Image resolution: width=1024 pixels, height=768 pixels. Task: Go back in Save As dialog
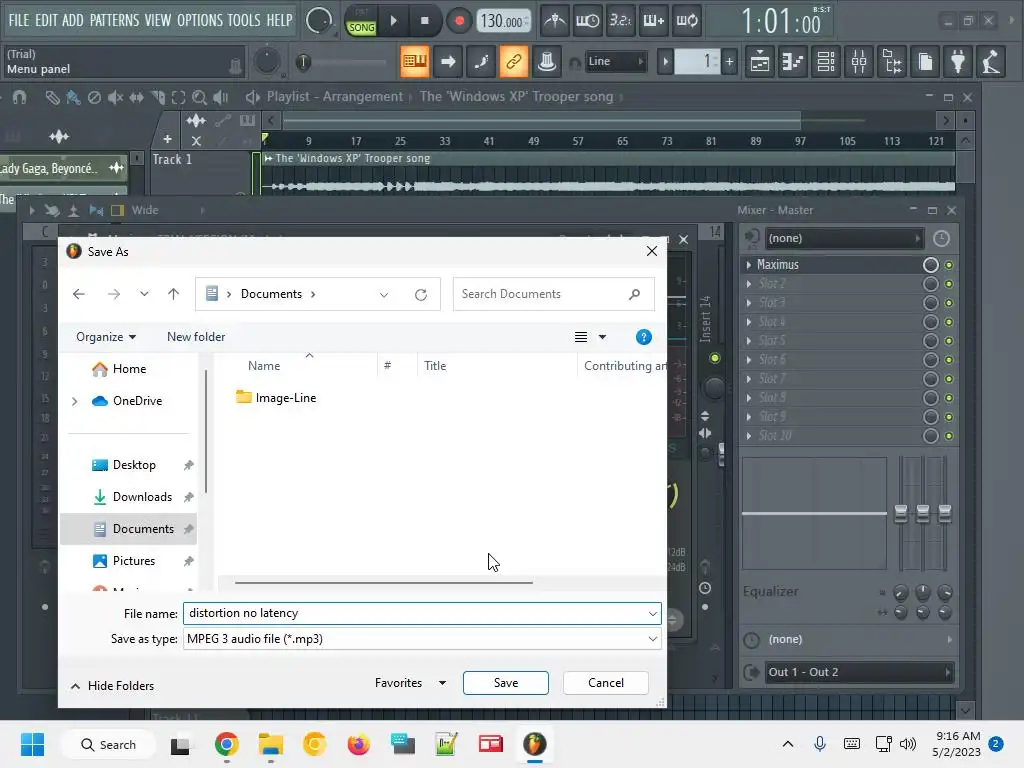pyautogui.click(x=79, y=294)
